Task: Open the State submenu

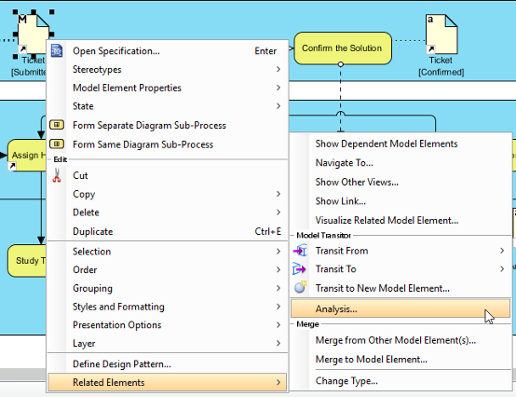Action: [168, 106]
